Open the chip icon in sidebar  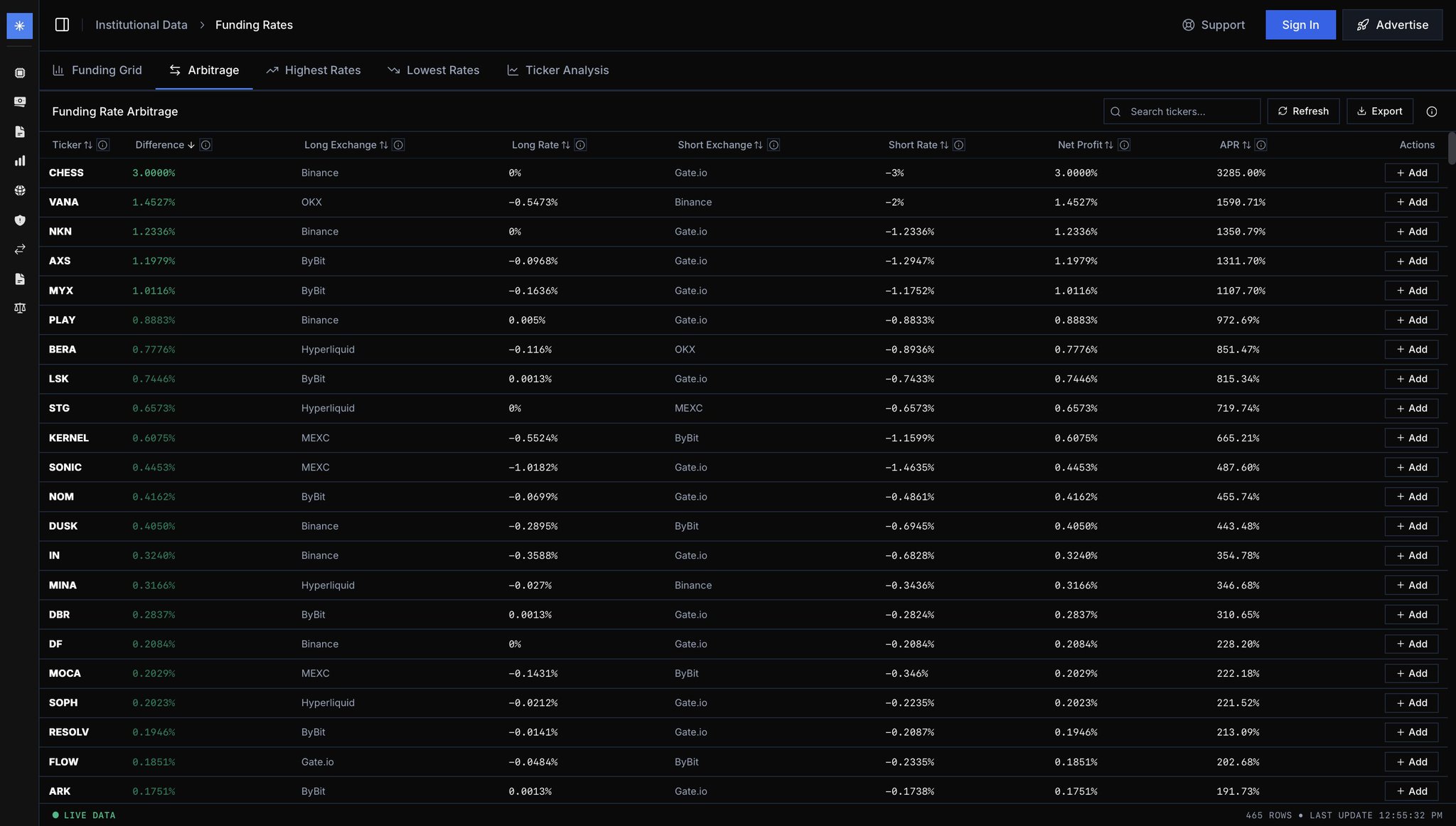(20, 73)
